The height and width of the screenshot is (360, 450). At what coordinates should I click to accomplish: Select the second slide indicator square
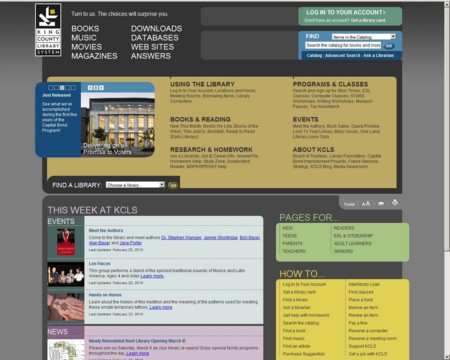coord(56,88)
